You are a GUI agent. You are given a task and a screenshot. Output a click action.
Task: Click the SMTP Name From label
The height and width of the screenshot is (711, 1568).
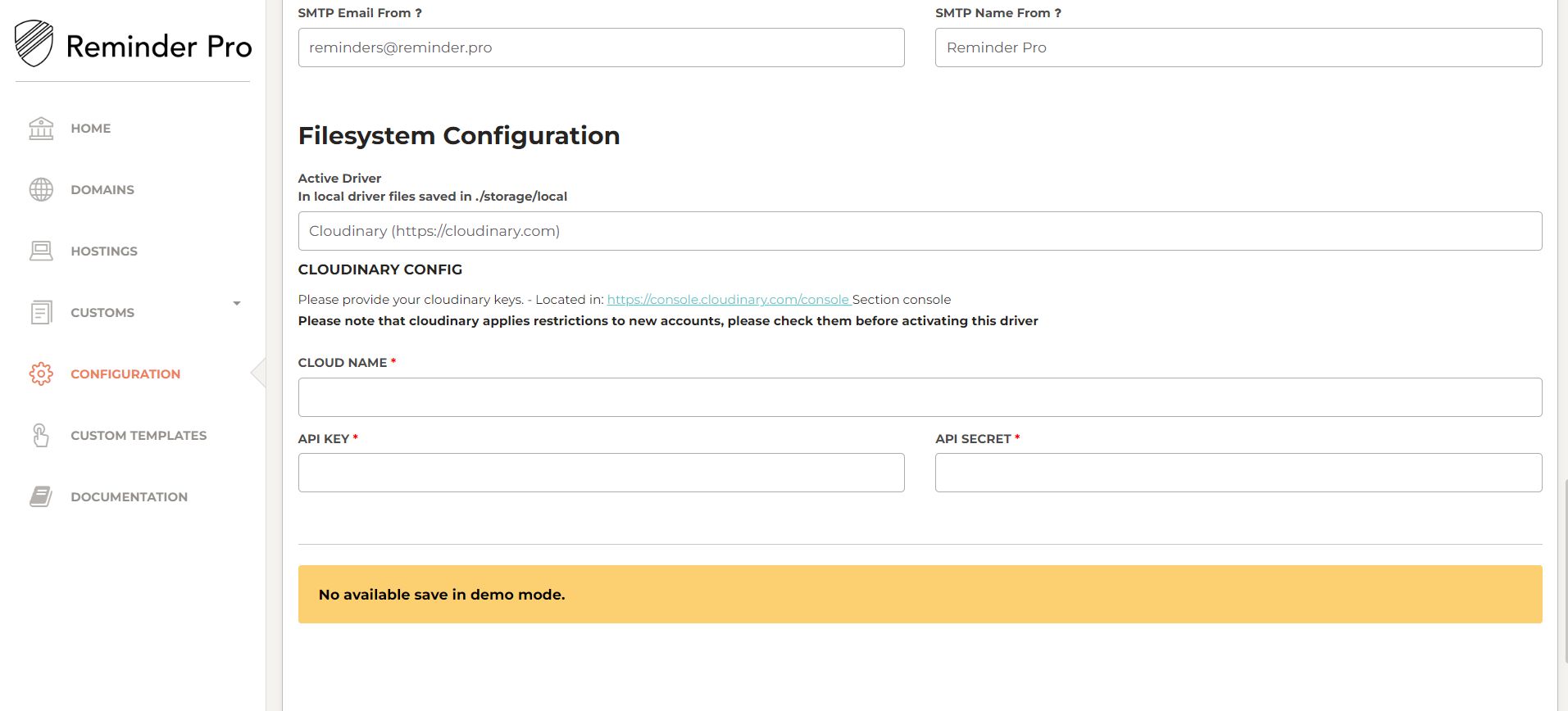[998, 13]
